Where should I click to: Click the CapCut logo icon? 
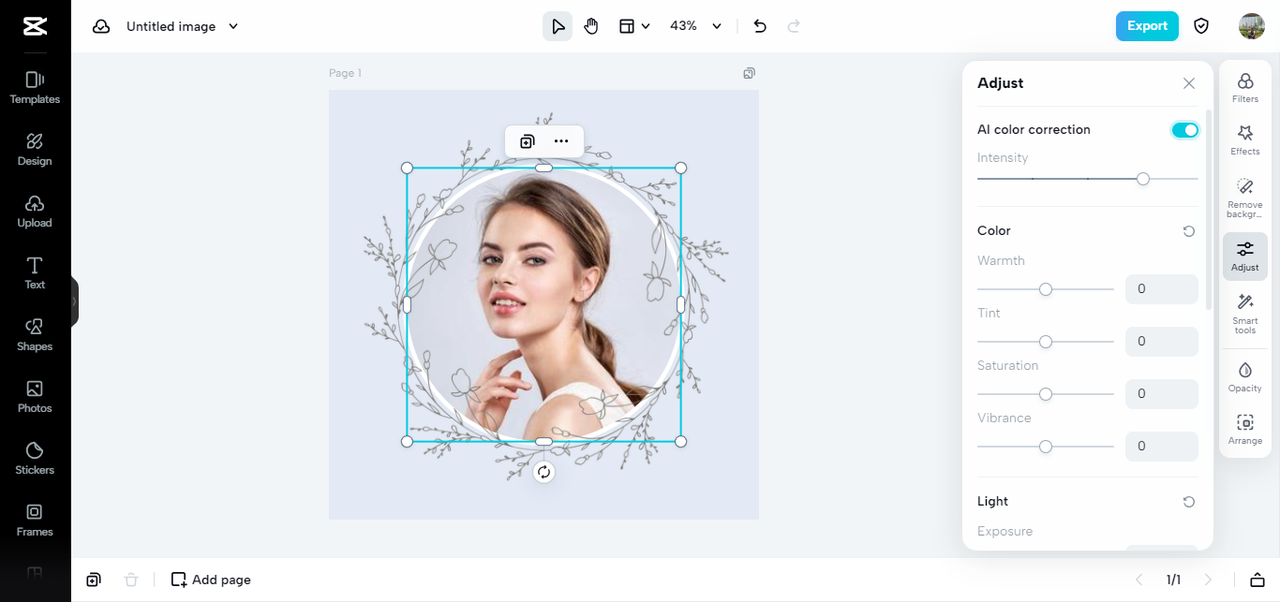coord(35,26)
